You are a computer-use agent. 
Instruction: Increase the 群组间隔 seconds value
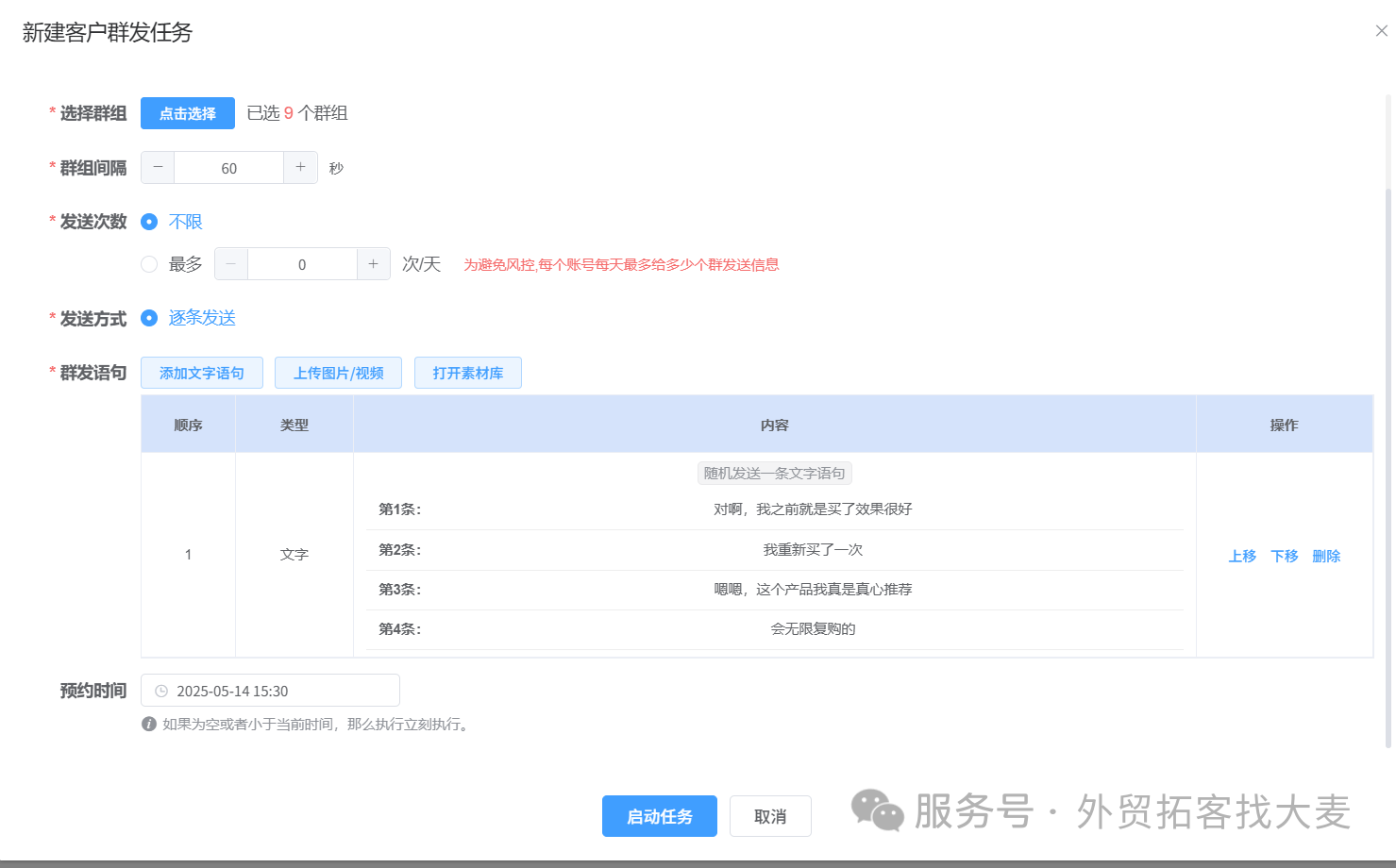(x=300, y=168)
